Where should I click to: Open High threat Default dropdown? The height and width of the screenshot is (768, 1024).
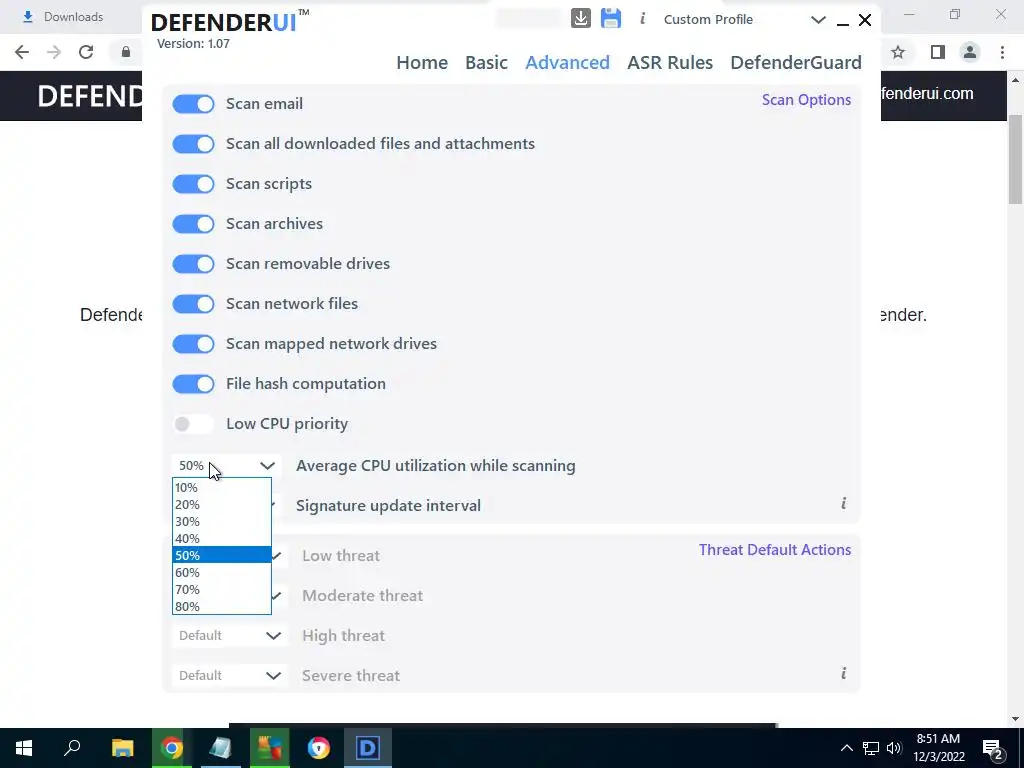click(x=229, y=635)
